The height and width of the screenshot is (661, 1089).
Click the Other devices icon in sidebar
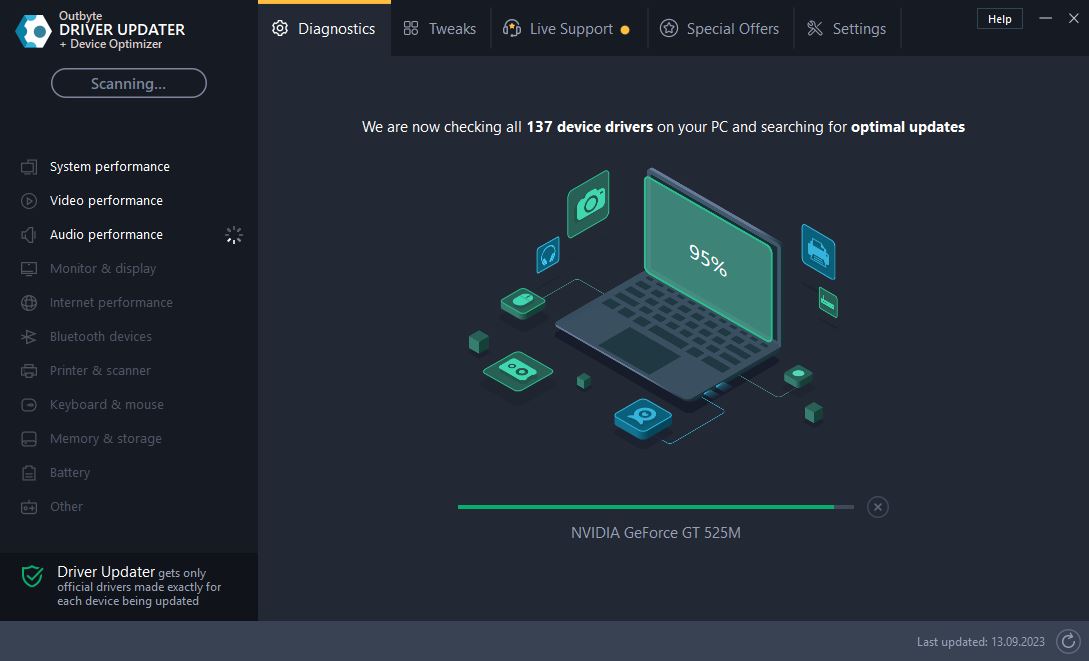point(28,507)
